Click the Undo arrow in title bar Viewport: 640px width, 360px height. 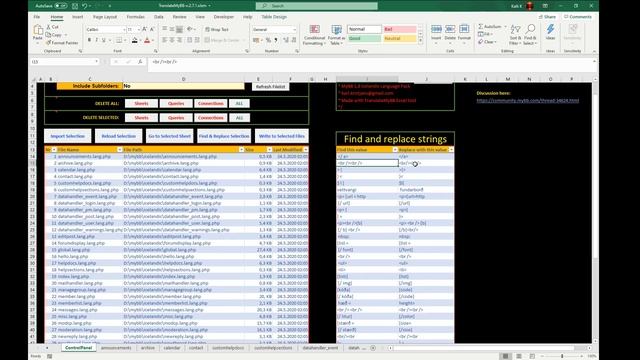(x=84, y=6)
